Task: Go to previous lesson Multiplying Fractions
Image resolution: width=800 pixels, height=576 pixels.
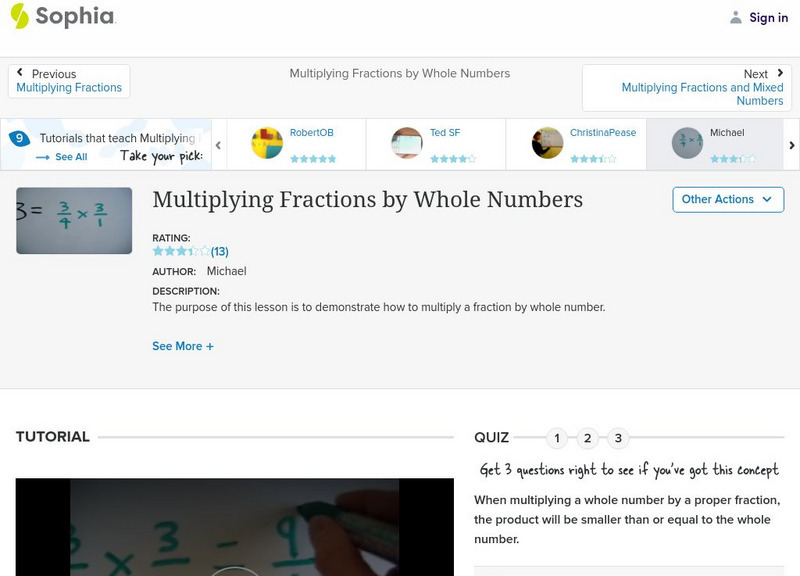Action: point(68,86)
